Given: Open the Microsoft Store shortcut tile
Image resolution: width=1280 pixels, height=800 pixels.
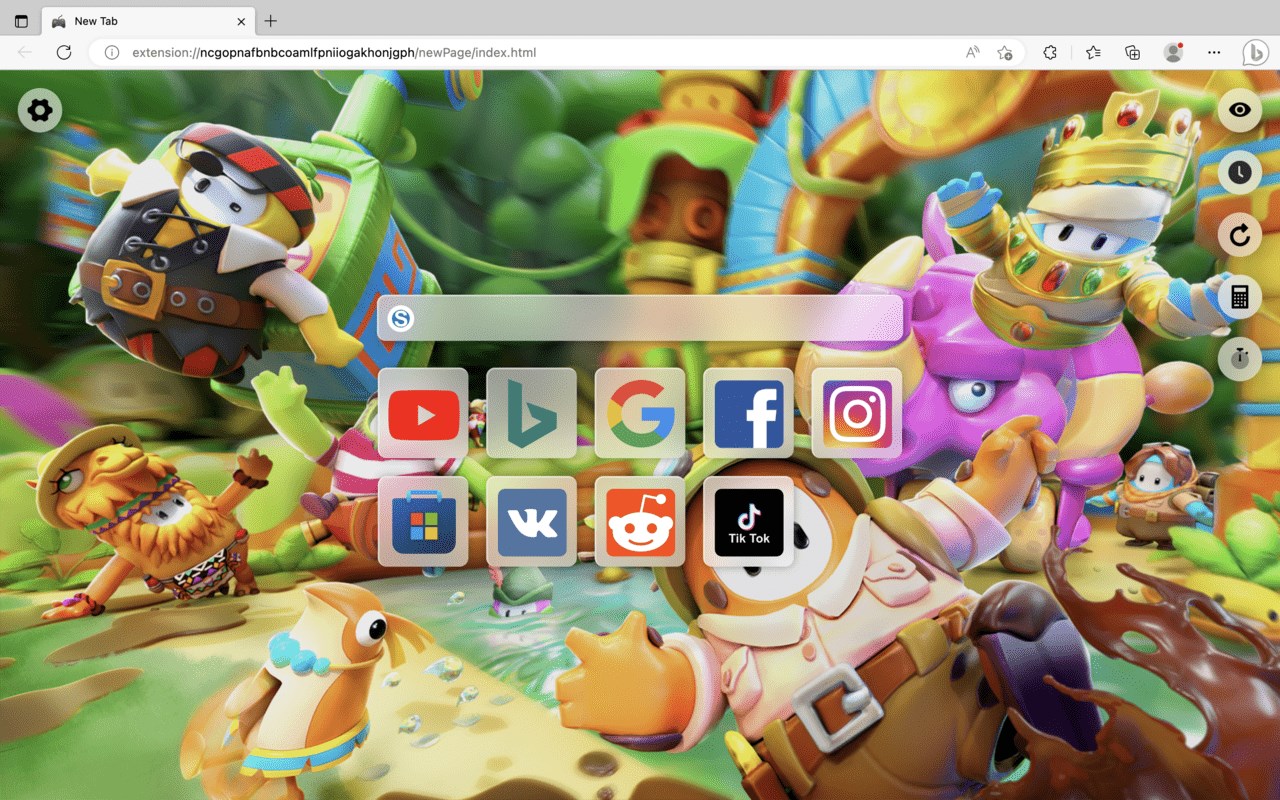Looking at the screenshot, I should click(x=423, y=521).
